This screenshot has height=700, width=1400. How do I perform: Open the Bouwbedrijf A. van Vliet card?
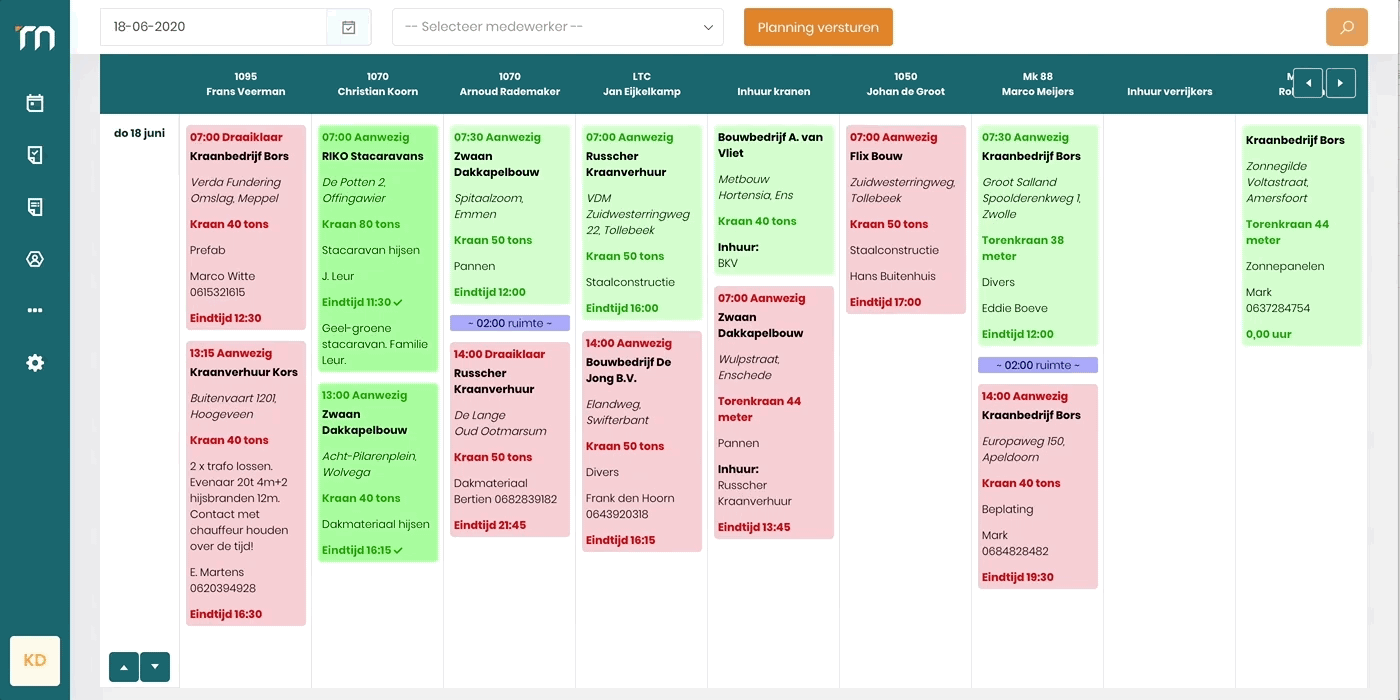point(774,200)
